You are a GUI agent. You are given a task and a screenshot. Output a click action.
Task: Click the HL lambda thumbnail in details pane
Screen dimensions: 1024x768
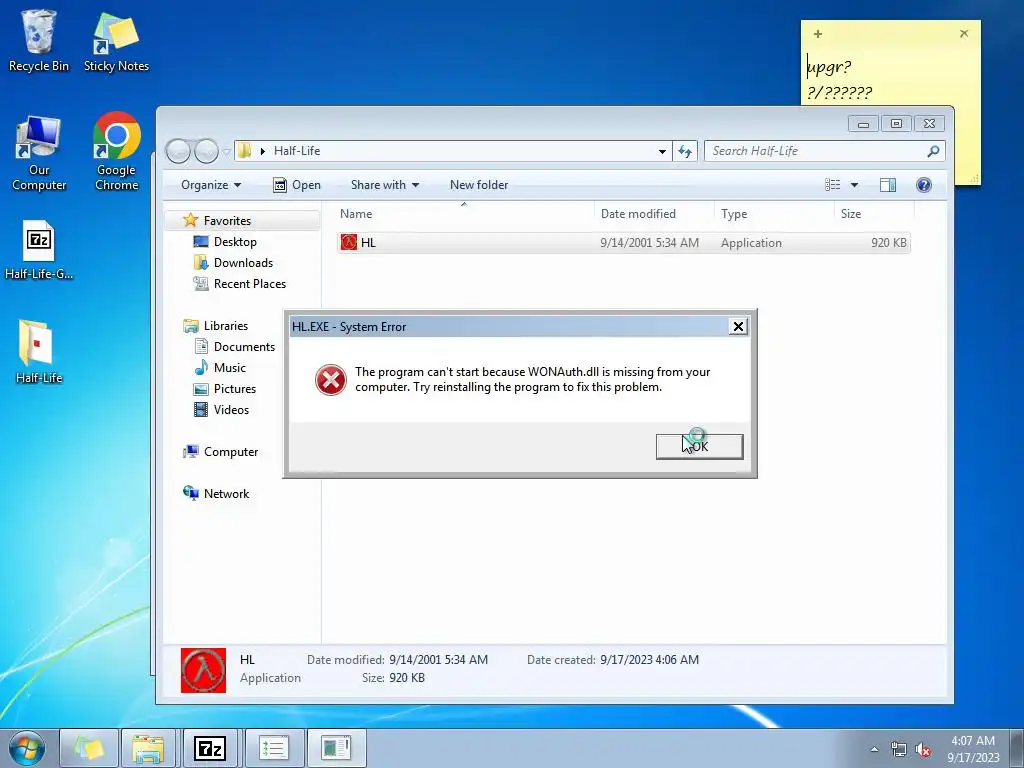coord(203,670)
